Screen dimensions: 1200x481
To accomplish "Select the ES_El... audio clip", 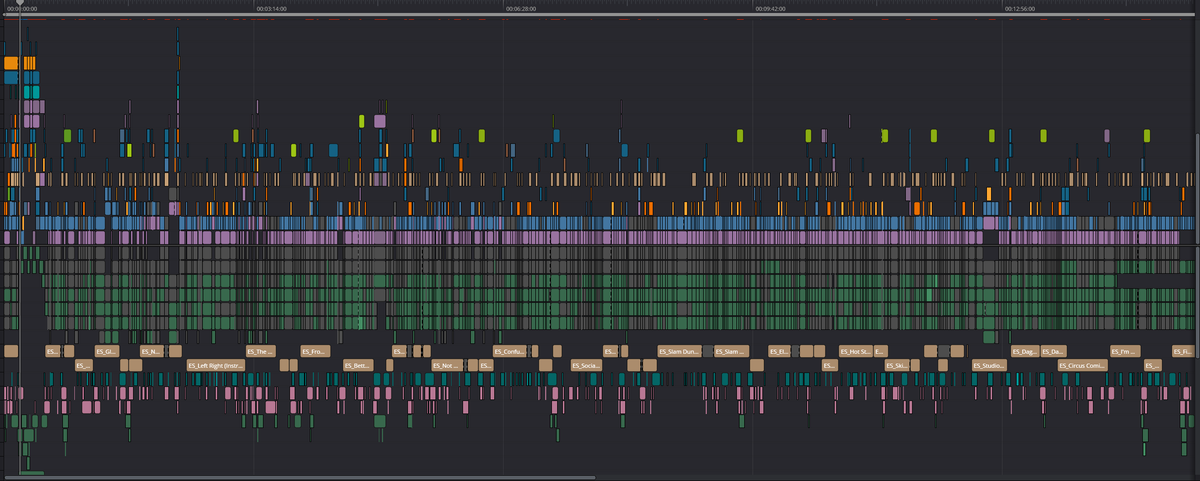I will click(x=780, y=352).
